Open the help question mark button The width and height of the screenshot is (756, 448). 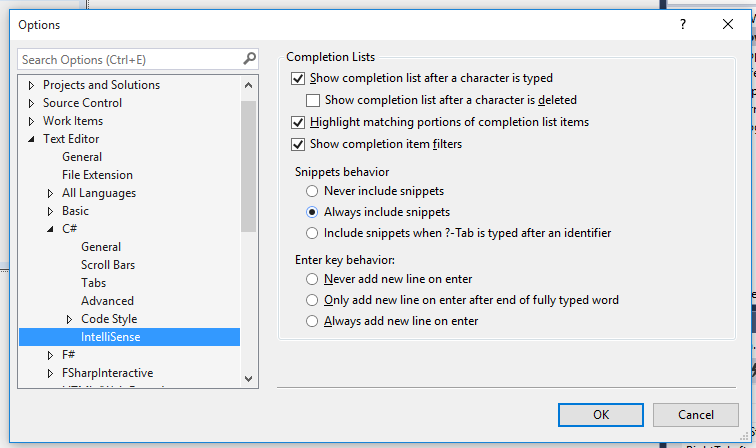pyautogui.click(x=683, y=25)
